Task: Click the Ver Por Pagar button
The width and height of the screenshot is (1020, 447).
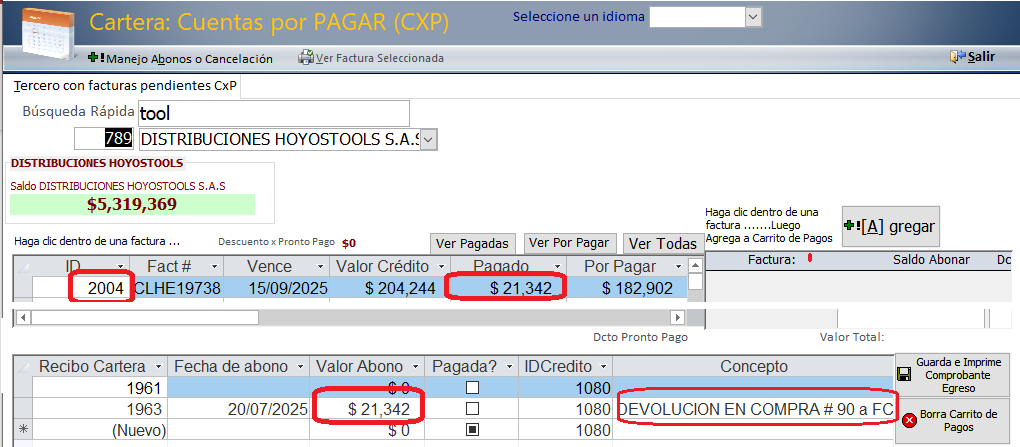Action: pyautogui.click(x=568, y=243)
